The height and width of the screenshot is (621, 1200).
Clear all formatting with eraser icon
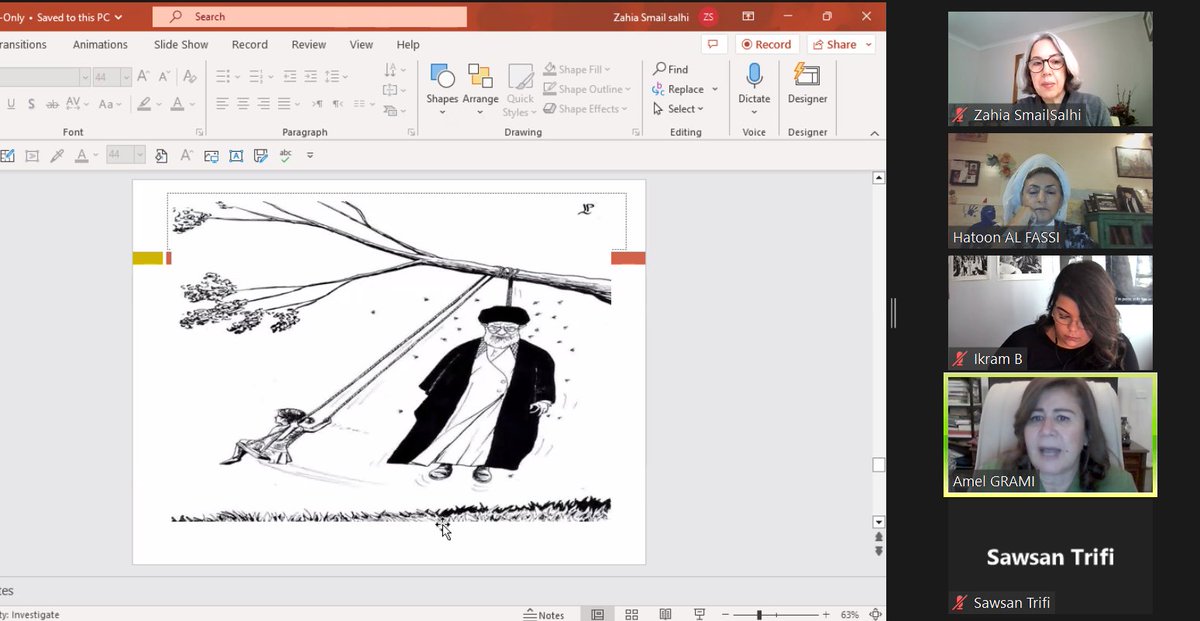[190, 77]
